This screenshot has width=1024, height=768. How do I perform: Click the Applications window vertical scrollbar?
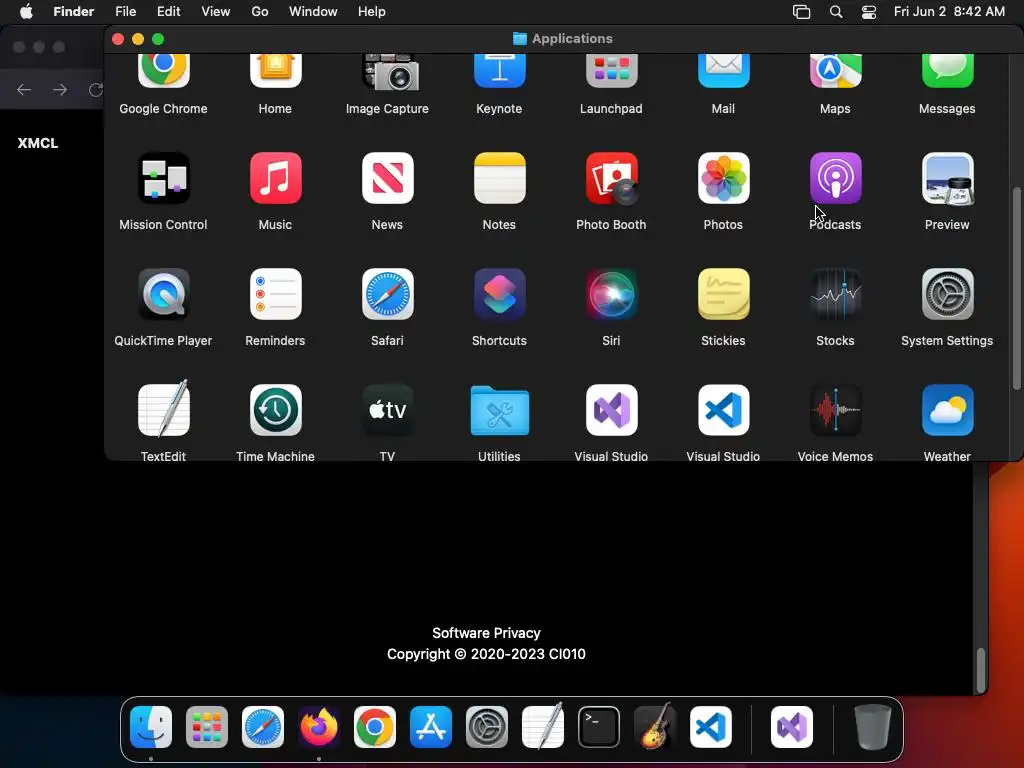point(1016,289)
